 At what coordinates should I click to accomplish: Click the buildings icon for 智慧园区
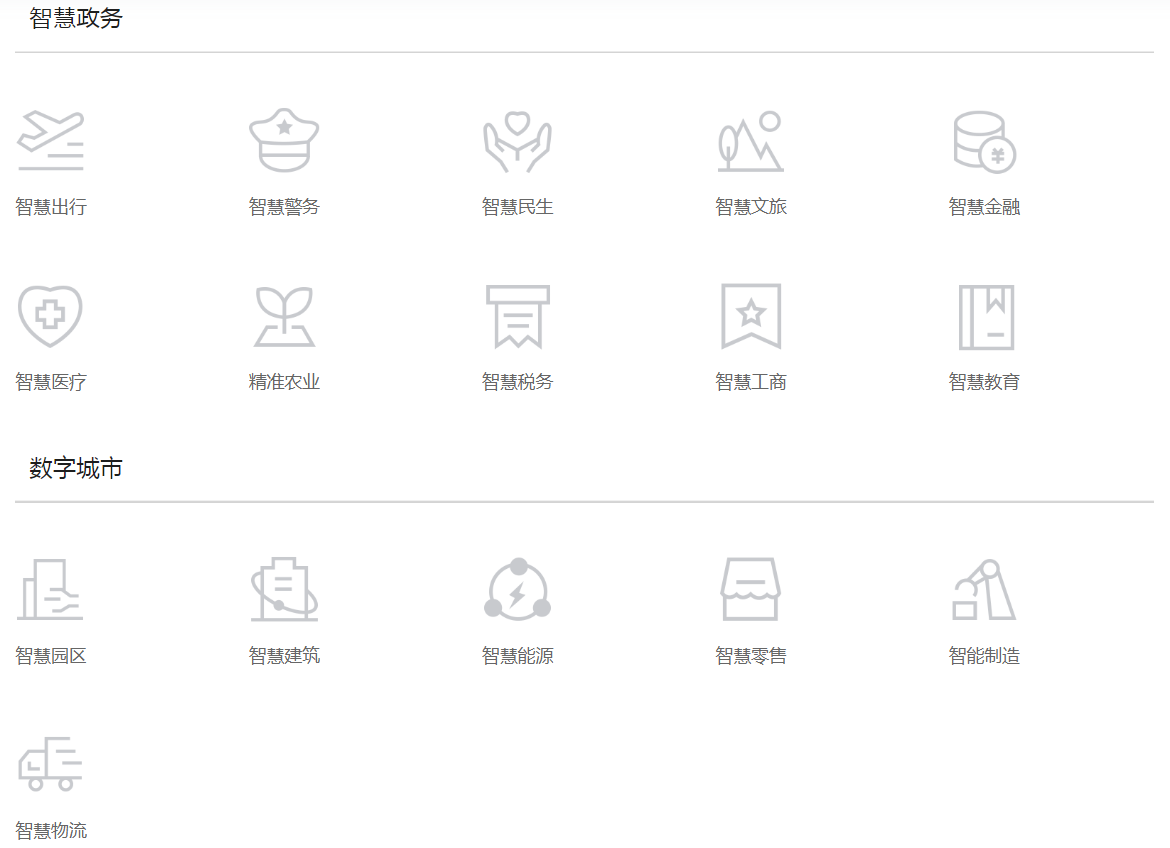coord(51,590)
